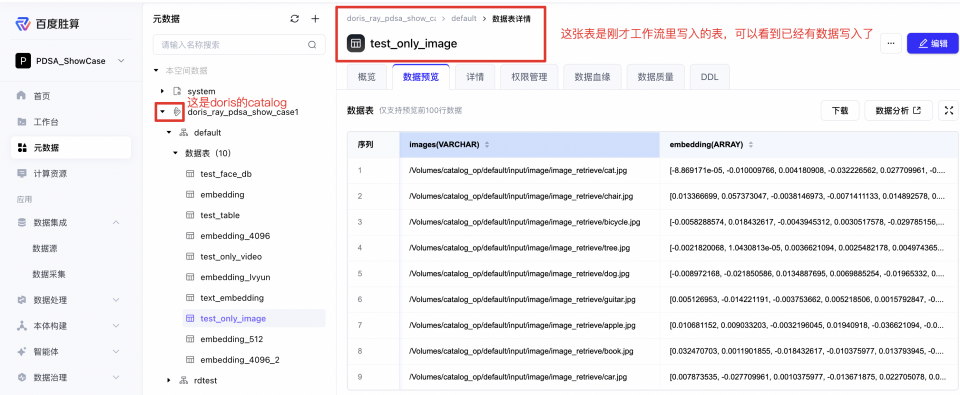Collapse the 数据集成 menu chevron
The height and width of the screenshot is (395, 960).
click(116, 223)
